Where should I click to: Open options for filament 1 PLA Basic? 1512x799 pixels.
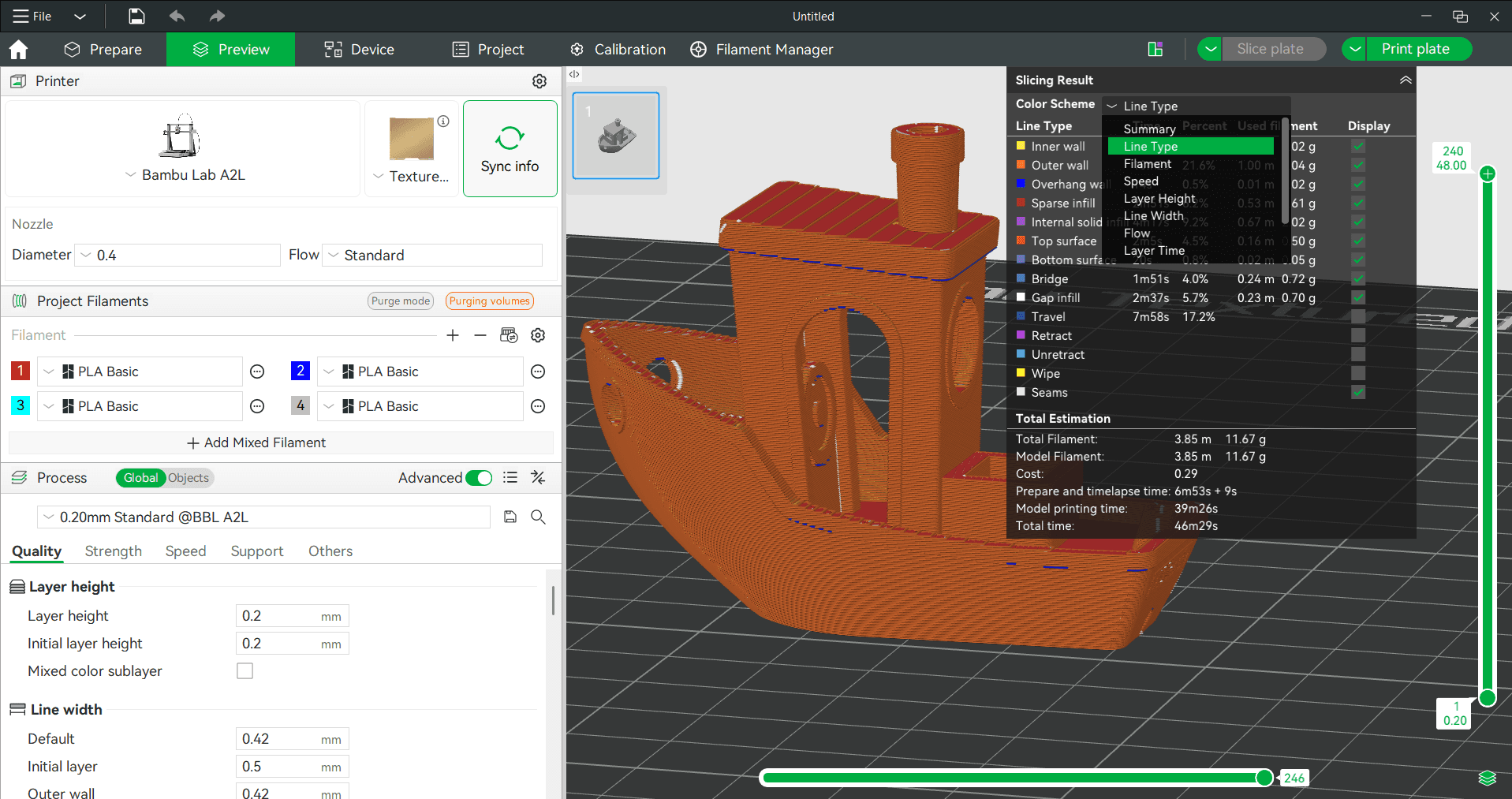coord(257,371)
